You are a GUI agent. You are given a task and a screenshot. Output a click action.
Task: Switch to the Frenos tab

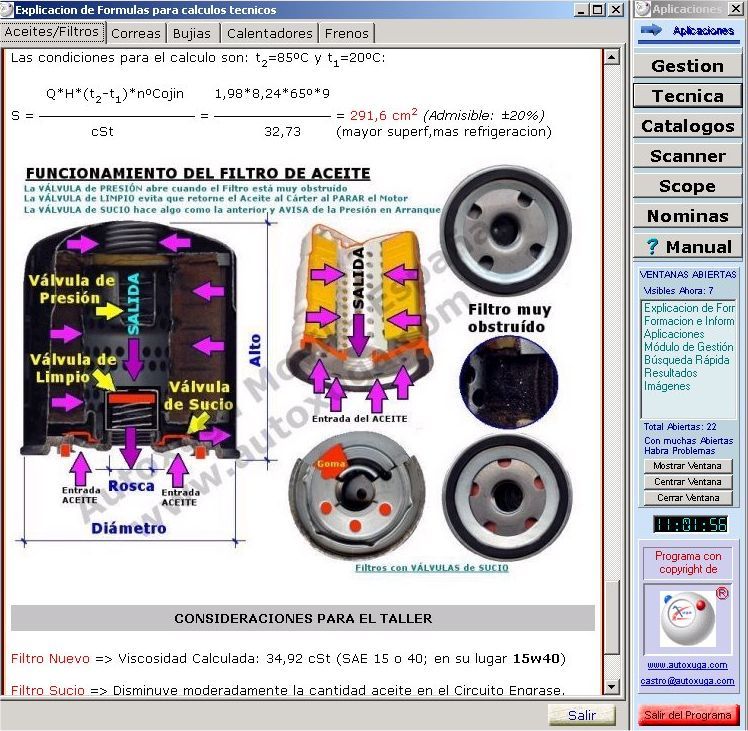(347, 33)
